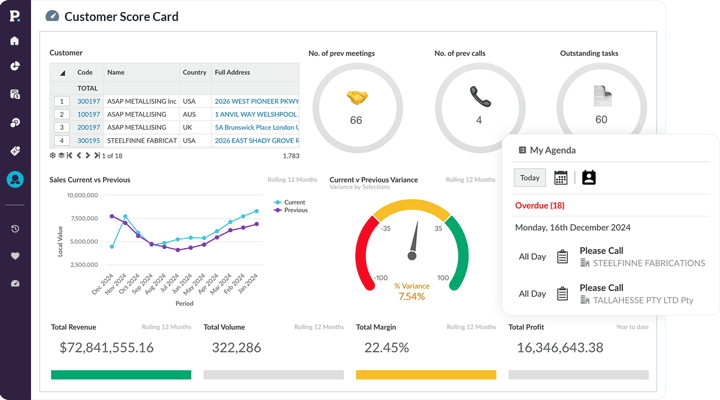Click the Today button in My Agenda
Image resolution: width=720 pixels, height=400 pixels.
point(530,178)
